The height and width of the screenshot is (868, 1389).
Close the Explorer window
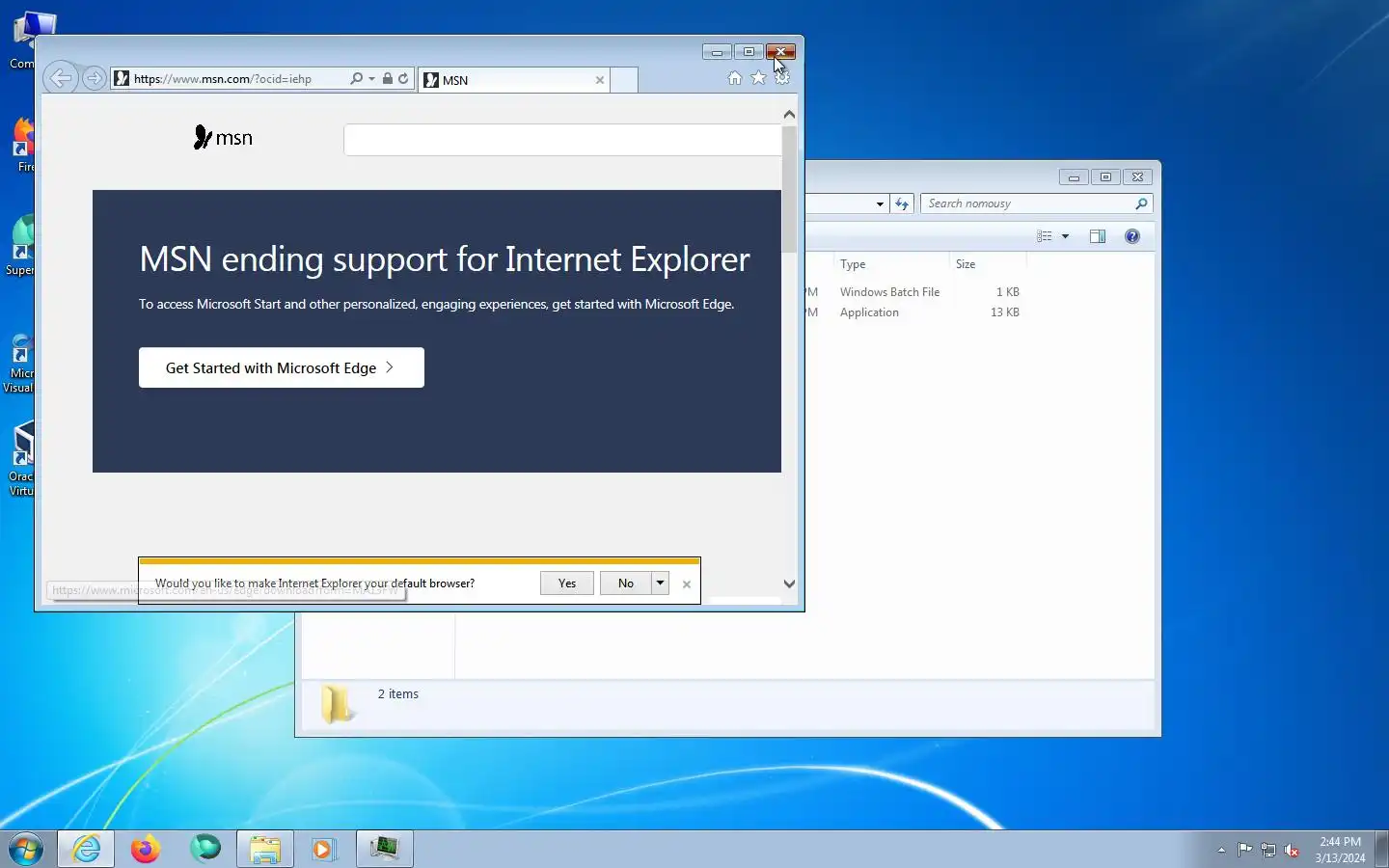pos(1138,177)
